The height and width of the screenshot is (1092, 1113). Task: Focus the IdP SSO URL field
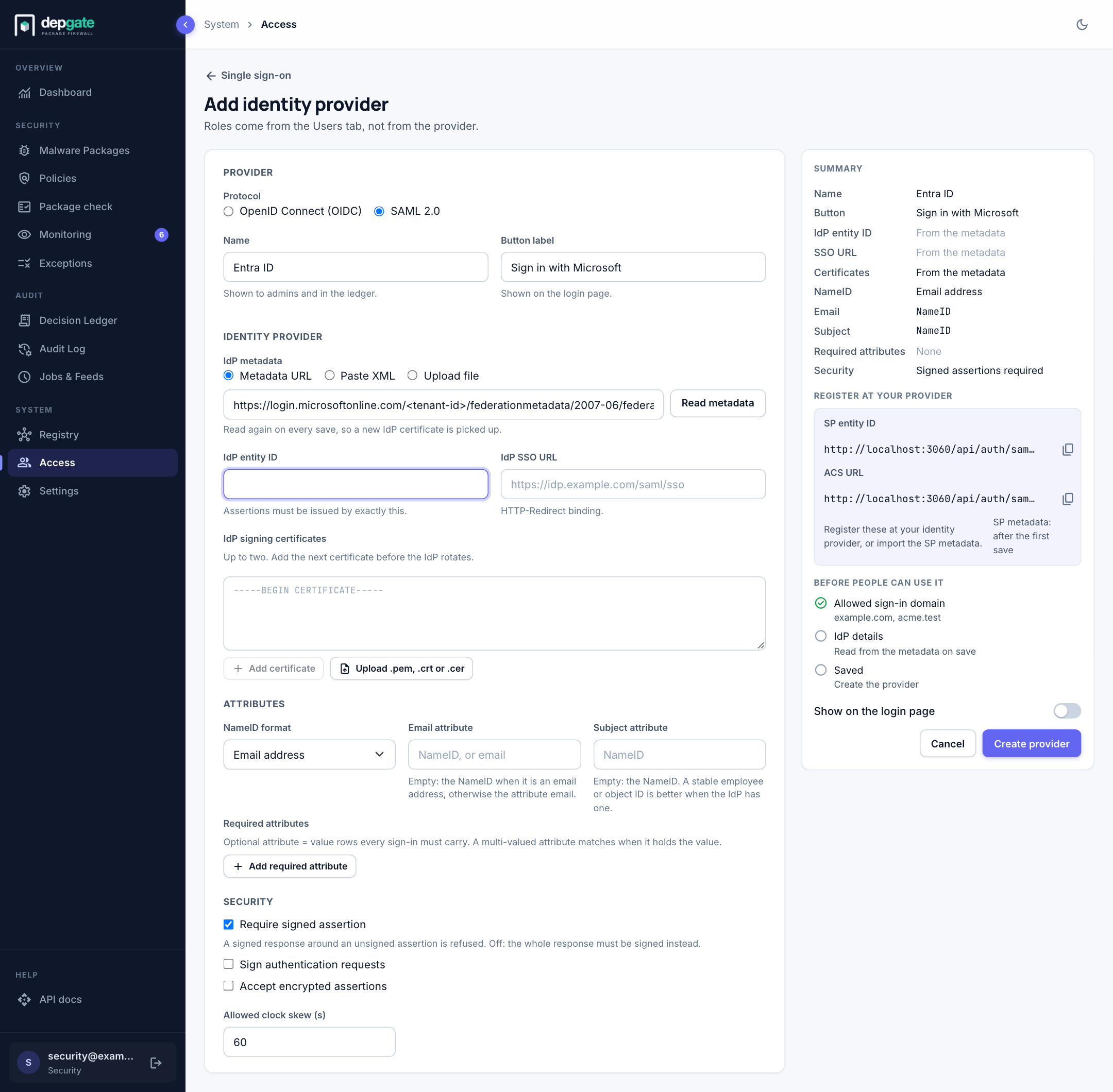tap(633, 485)
